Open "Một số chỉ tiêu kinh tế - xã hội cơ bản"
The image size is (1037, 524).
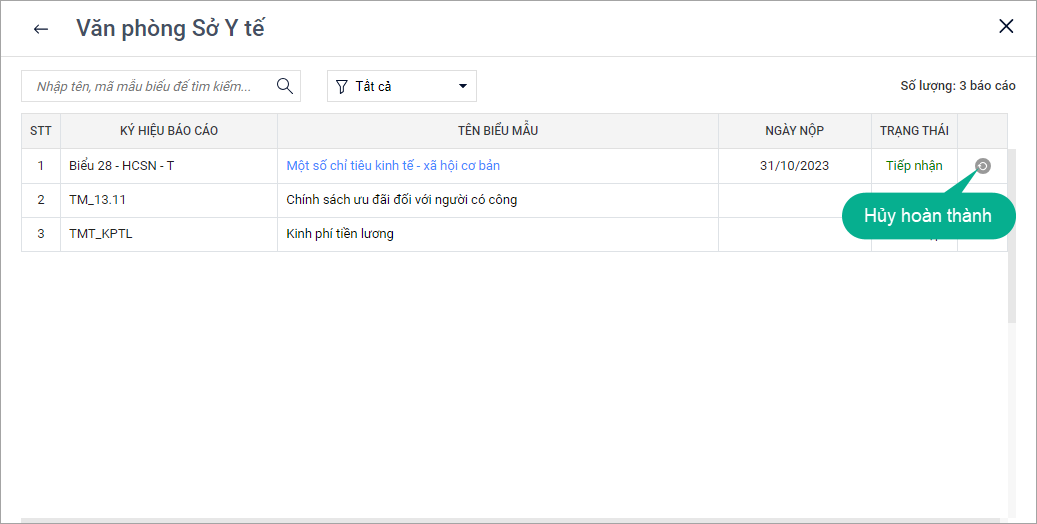pyautogui.click(x=393, y=166)
